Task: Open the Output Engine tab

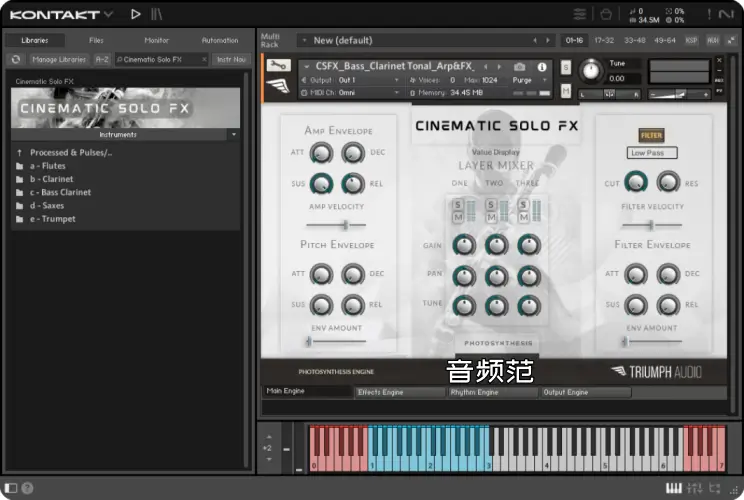Action: tap(586, 392)
